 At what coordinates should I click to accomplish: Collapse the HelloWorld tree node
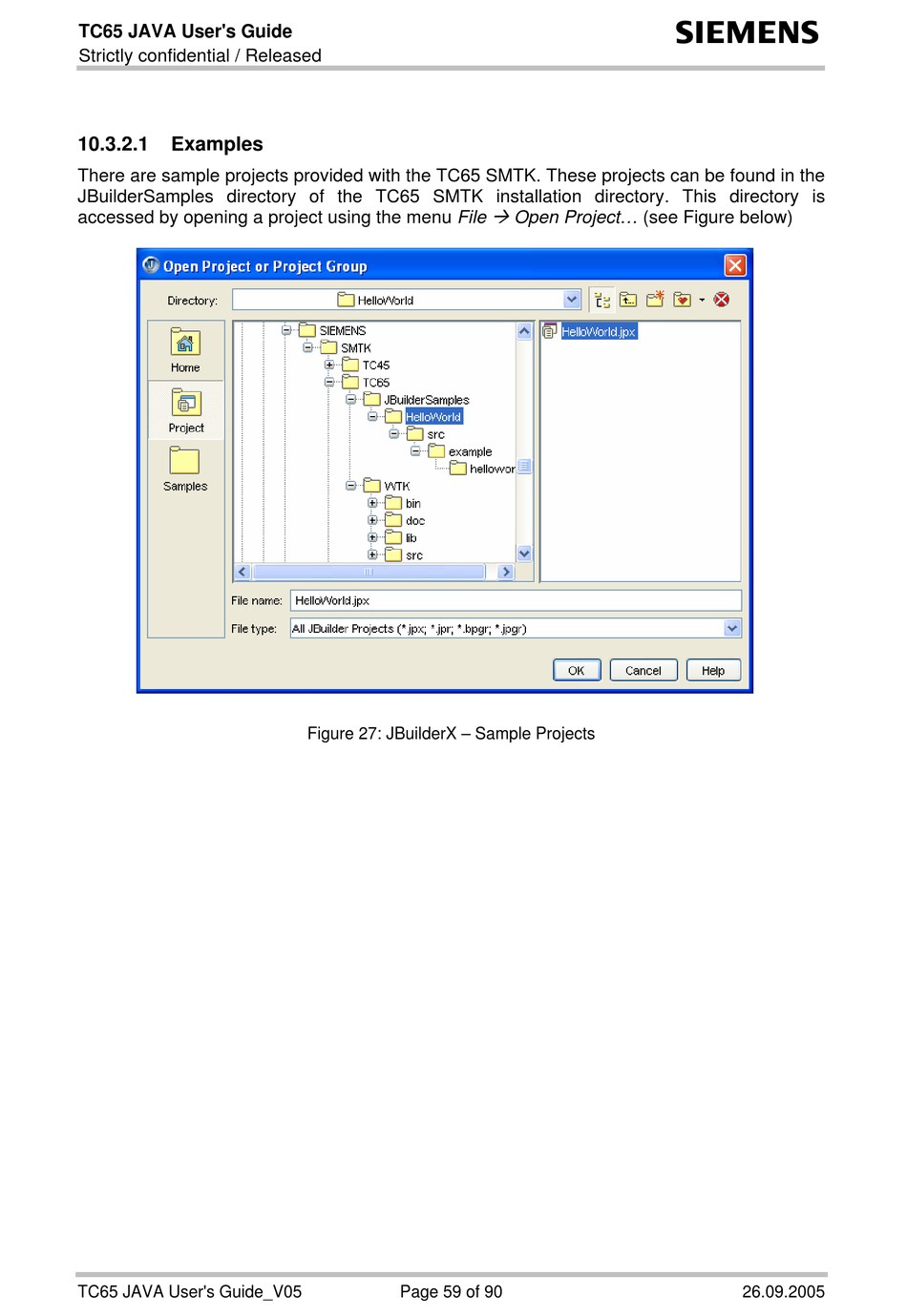372,417
